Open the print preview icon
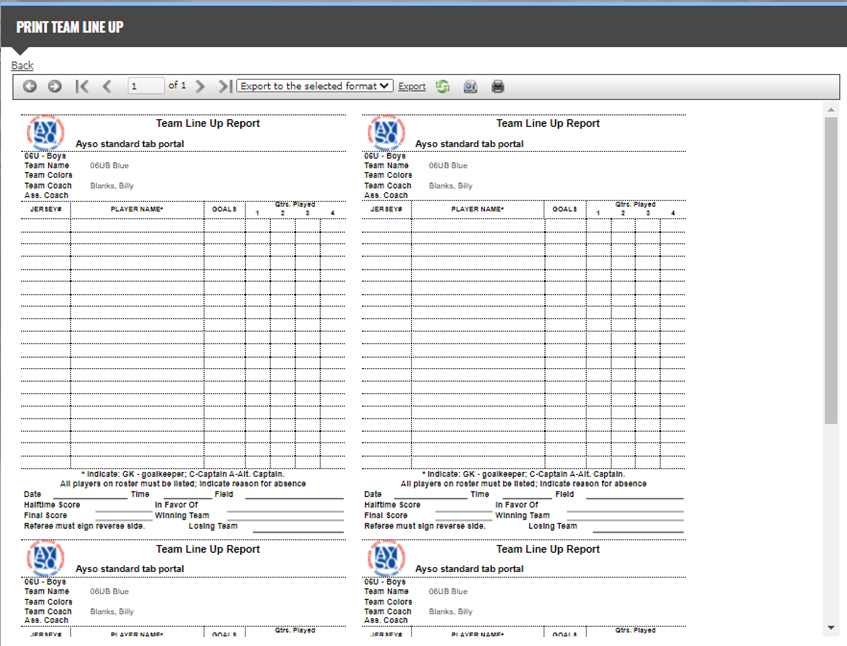847x646 pixels. (x=470, y=87)
